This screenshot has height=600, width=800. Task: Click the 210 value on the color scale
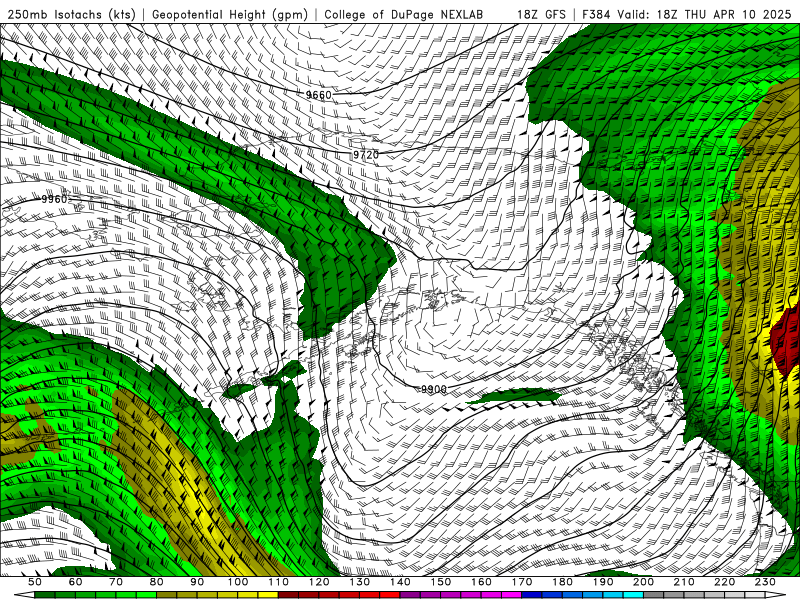(x=684, y=582)
